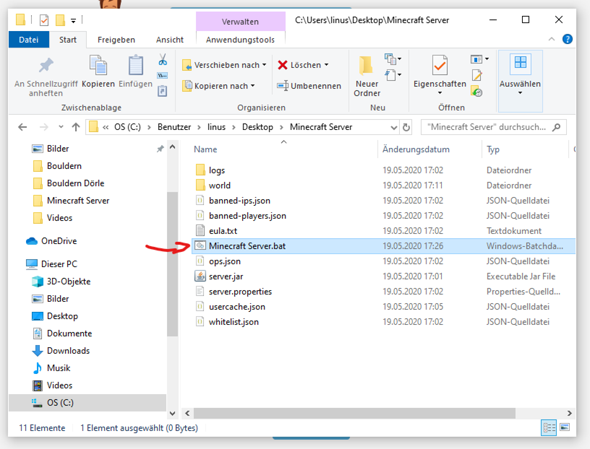The height and width of the screenshot is (449, 590).
Task: Switch to the Start ribbon tab
Action: click(x=68, y=40)
